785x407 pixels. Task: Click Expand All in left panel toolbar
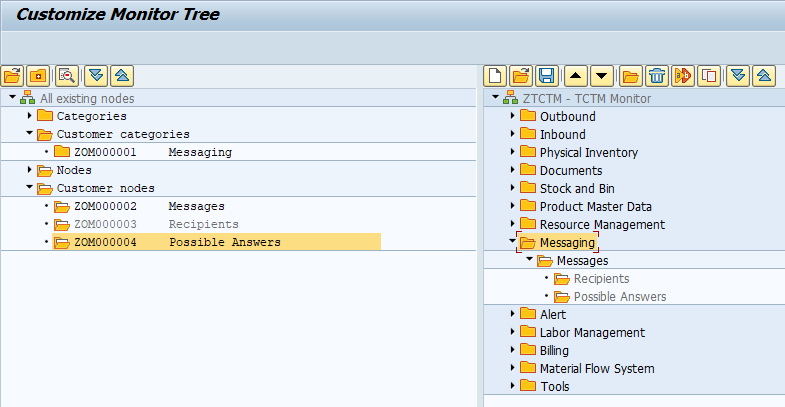(x=95, y=75)
